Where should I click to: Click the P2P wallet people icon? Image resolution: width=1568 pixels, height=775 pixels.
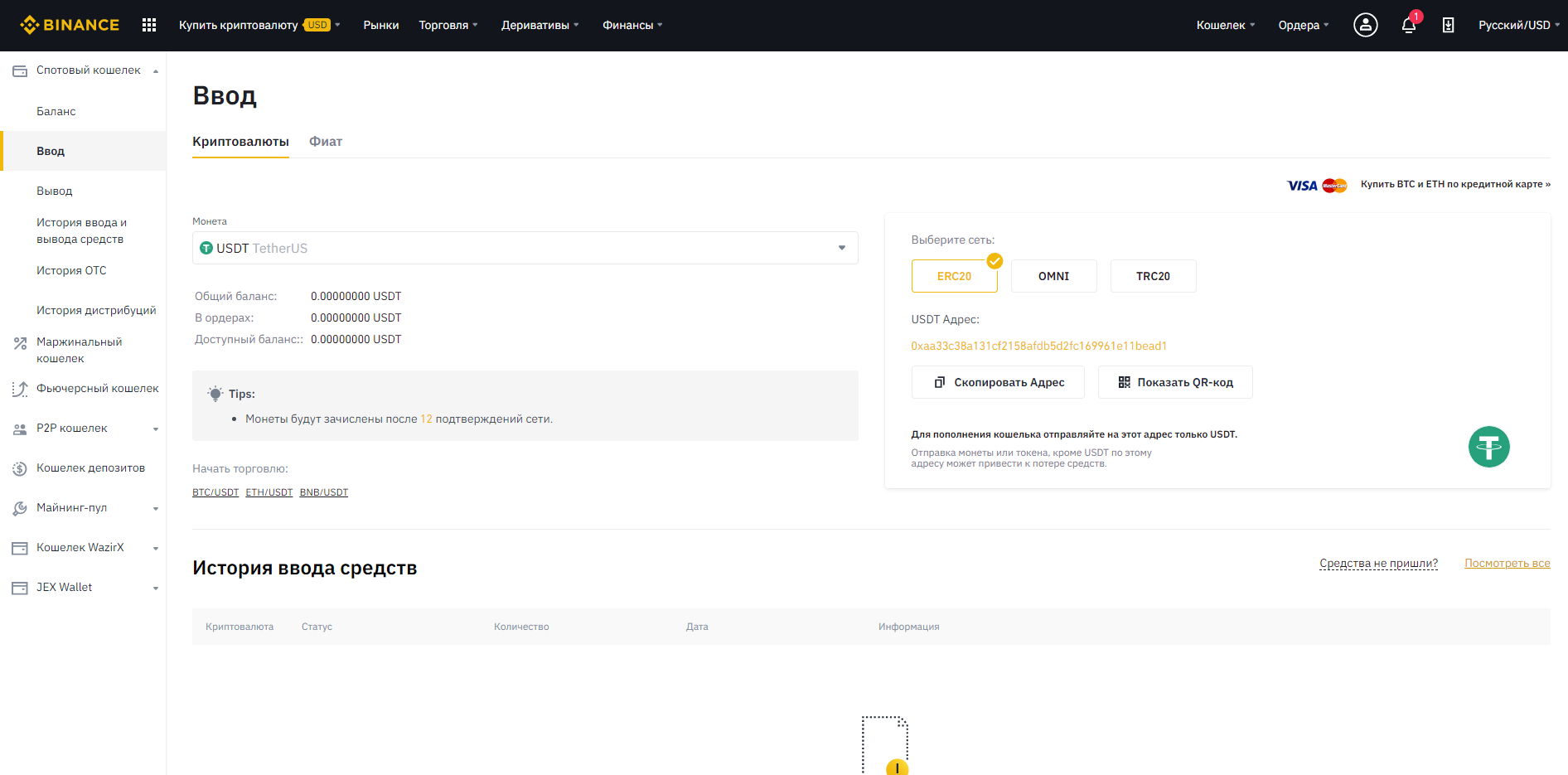pyautogui.click(x=20, y=429)
